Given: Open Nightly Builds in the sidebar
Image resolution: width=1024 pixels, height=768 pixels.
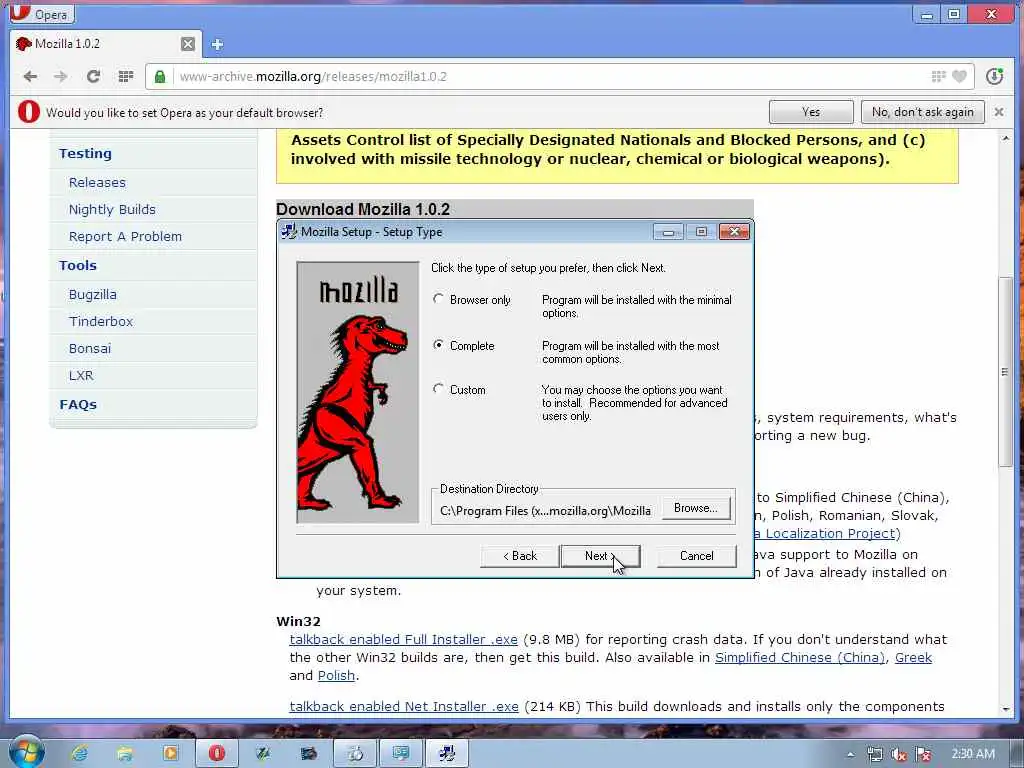Looking at the screenshot, I should (112, 210).
